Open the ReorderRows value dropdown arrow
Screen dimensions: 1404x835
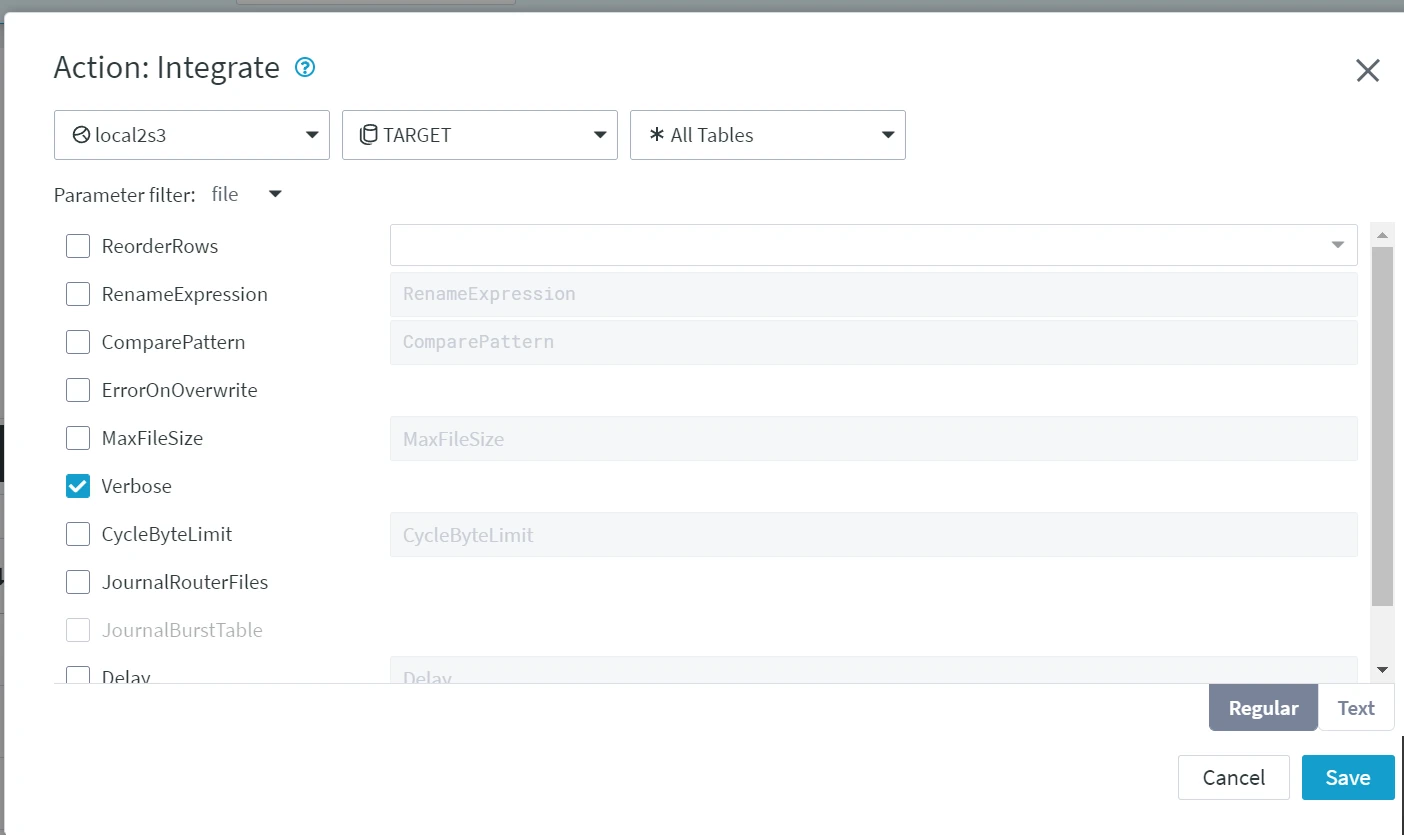pos(1337,245)
